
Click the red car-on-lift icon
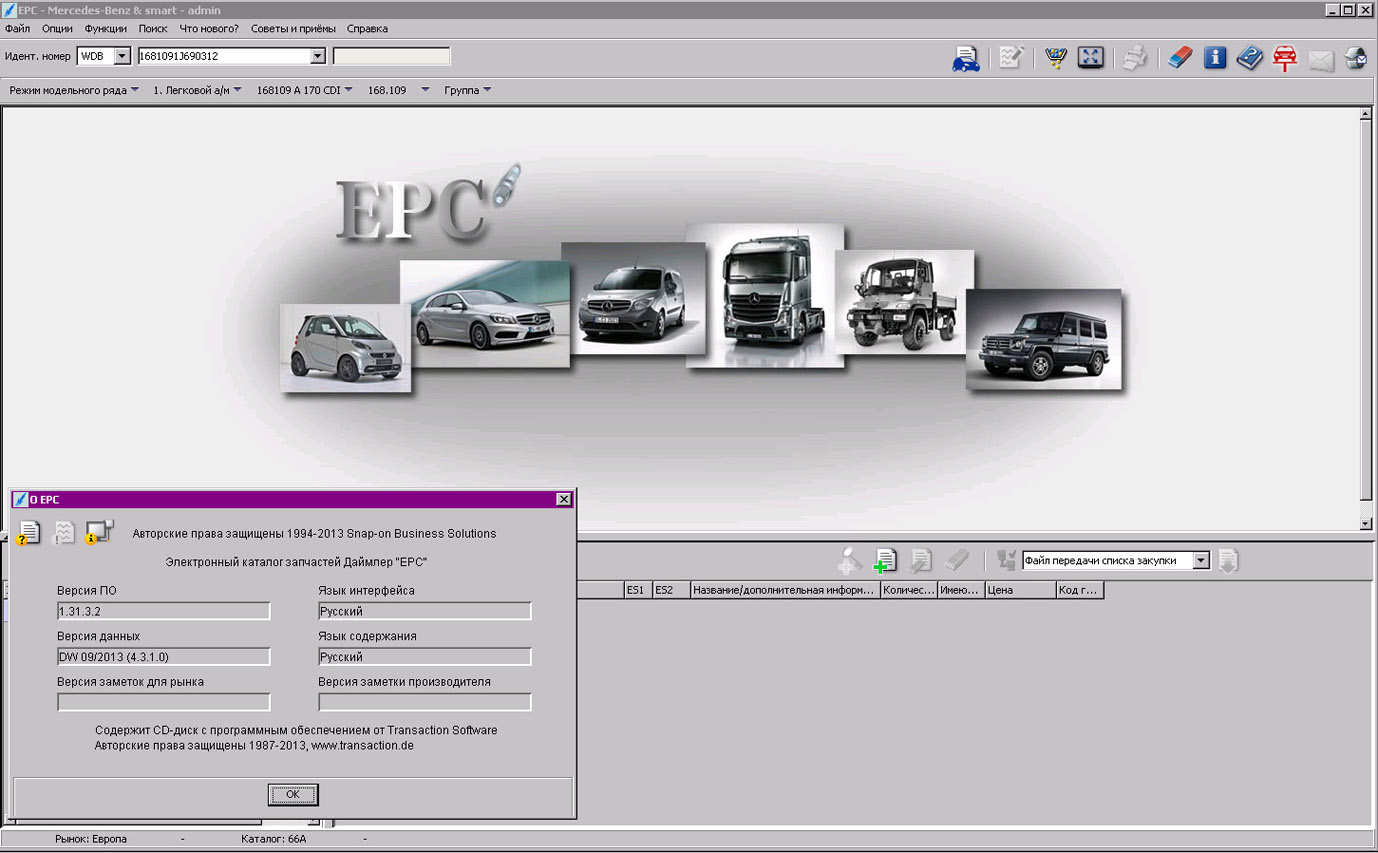click(x=1285, y=58)
